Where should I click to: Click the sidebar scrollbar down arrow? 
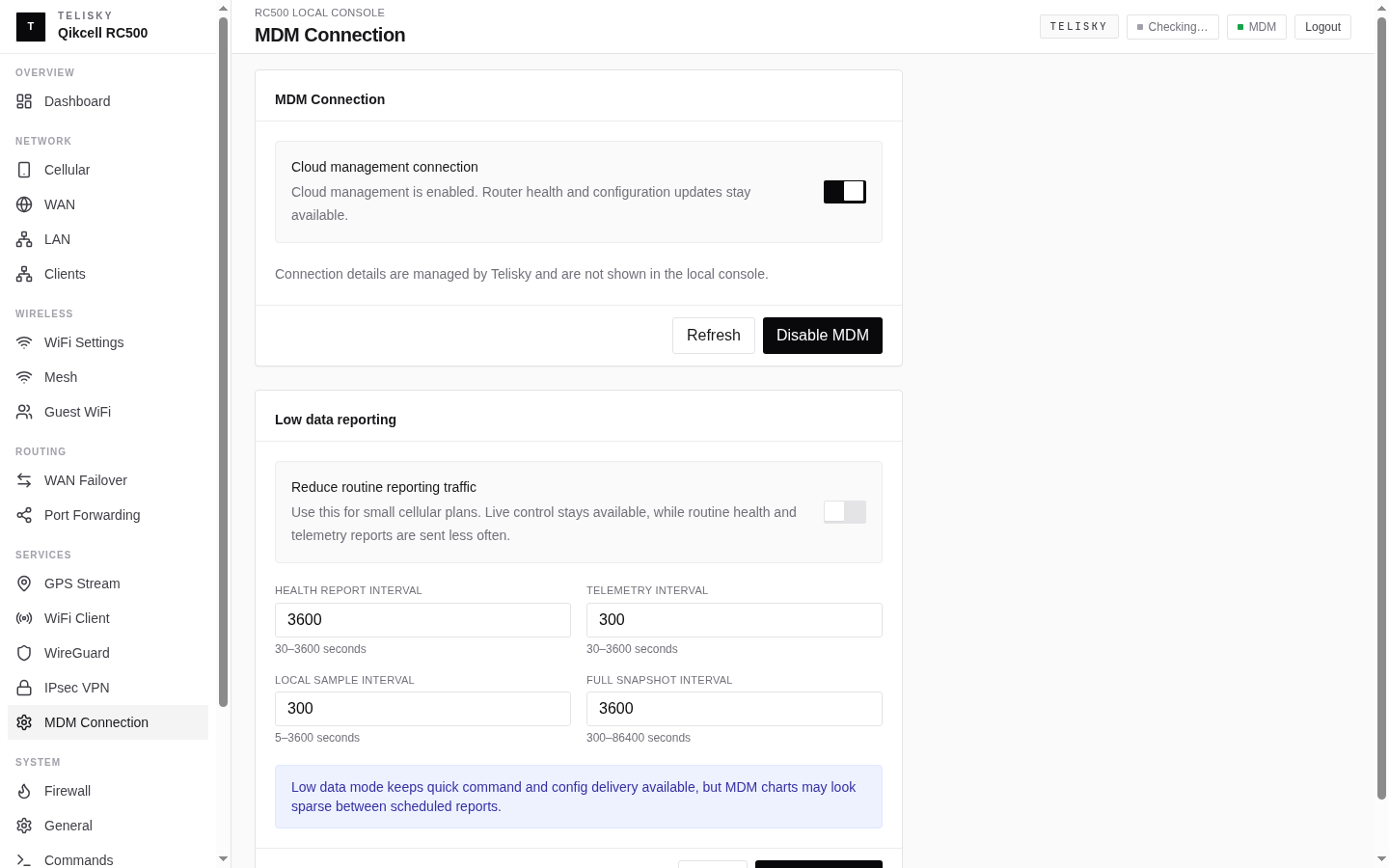(223, 859)
